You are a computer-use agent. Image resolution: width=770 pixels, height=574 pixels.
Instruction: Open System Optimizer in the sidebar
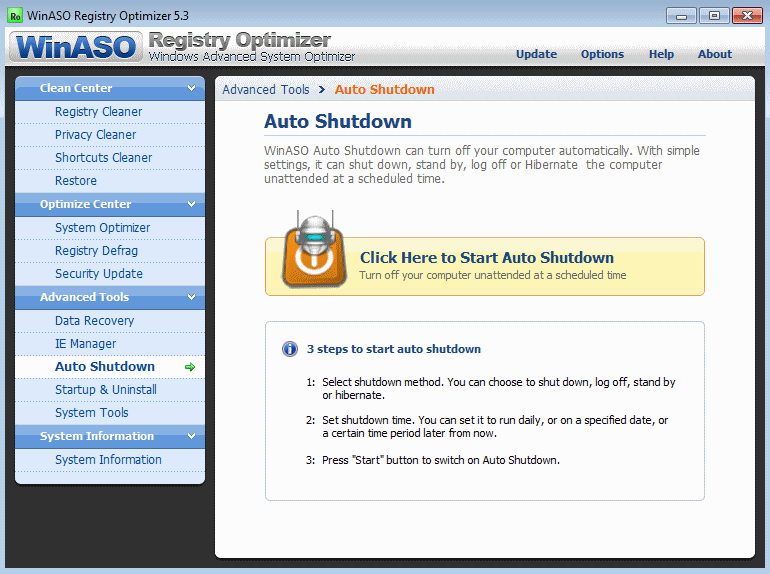point(110,228)
